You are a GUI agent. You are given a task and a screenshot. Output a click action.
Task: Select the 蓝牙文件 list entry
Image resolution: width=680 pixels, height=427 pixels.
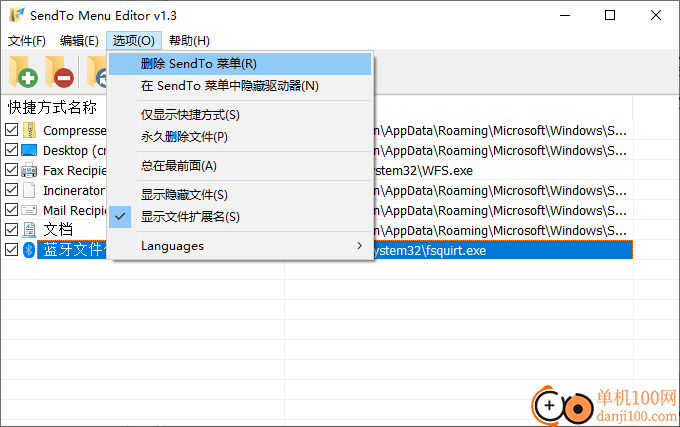[72, 250]
